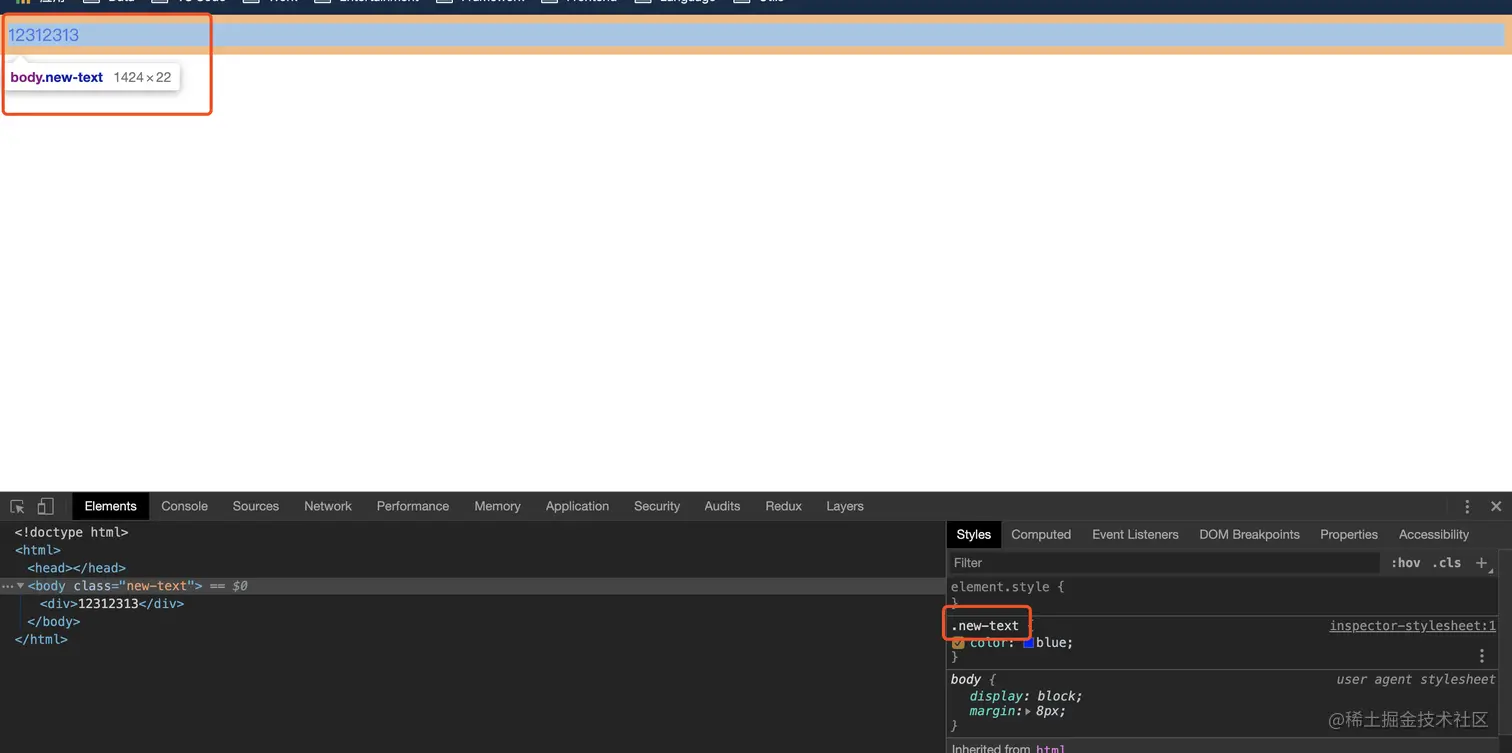Switch to the Redux tab
This screenshot has width=1512, height=753.
point(784,506)
